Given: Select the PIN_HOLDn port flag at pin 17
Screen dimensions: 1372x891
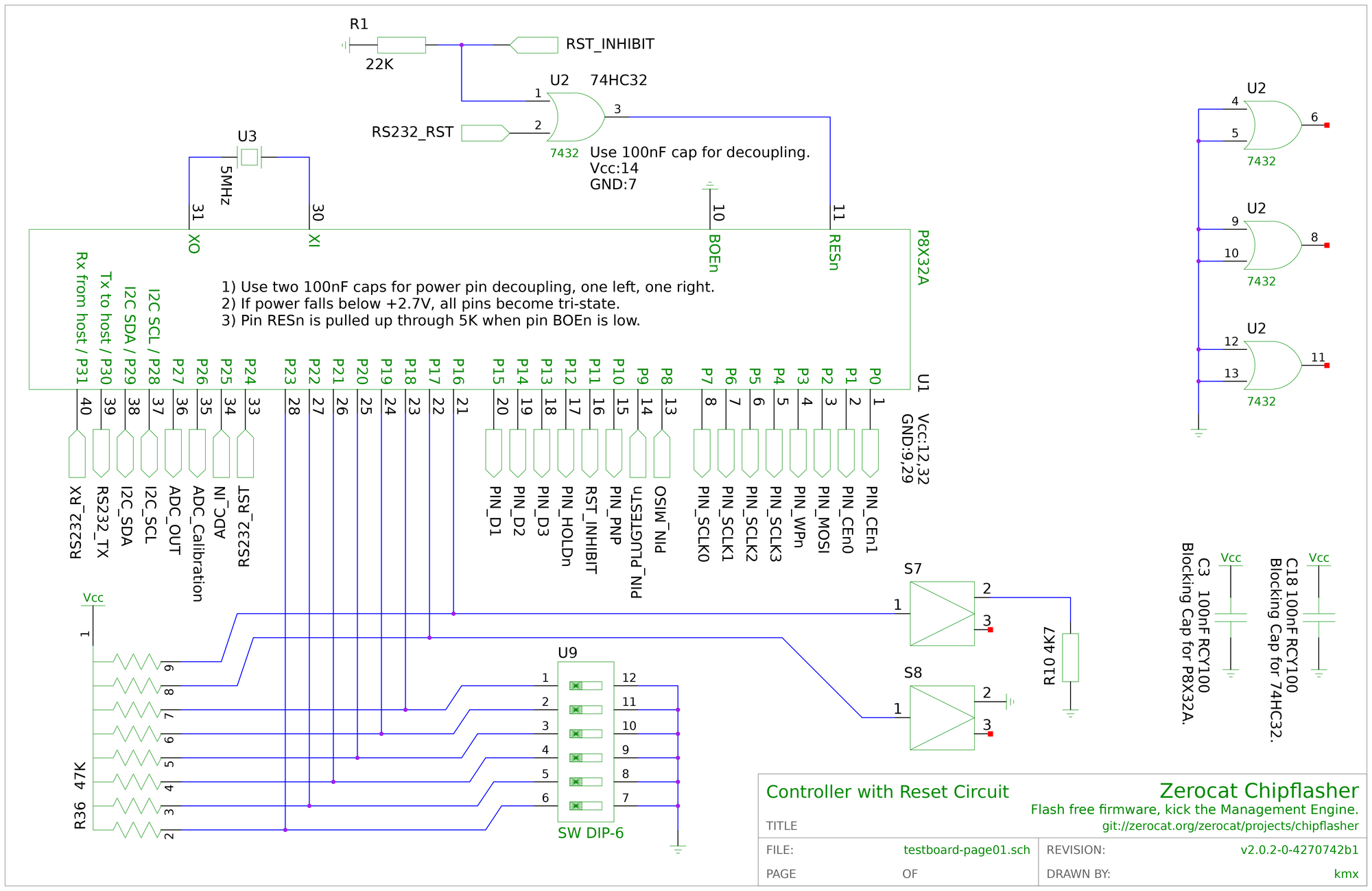Looking at the screenshot, I should pos(565,453).
